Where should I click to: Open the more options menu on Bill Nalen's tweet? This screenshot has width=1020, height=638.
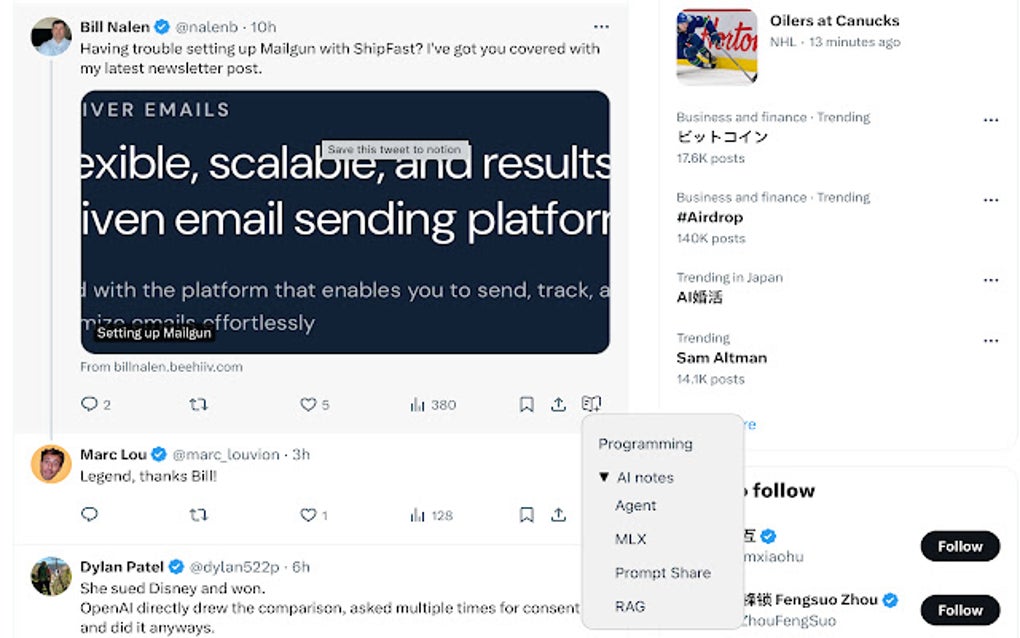(x=601, y=26)
